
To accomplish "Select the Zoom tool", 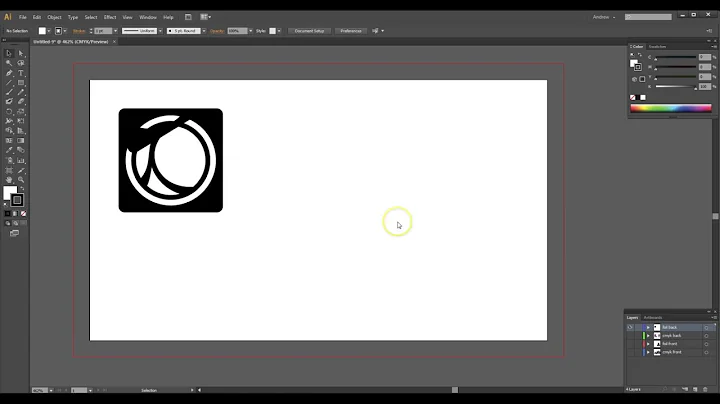I will tap(21, 180).
